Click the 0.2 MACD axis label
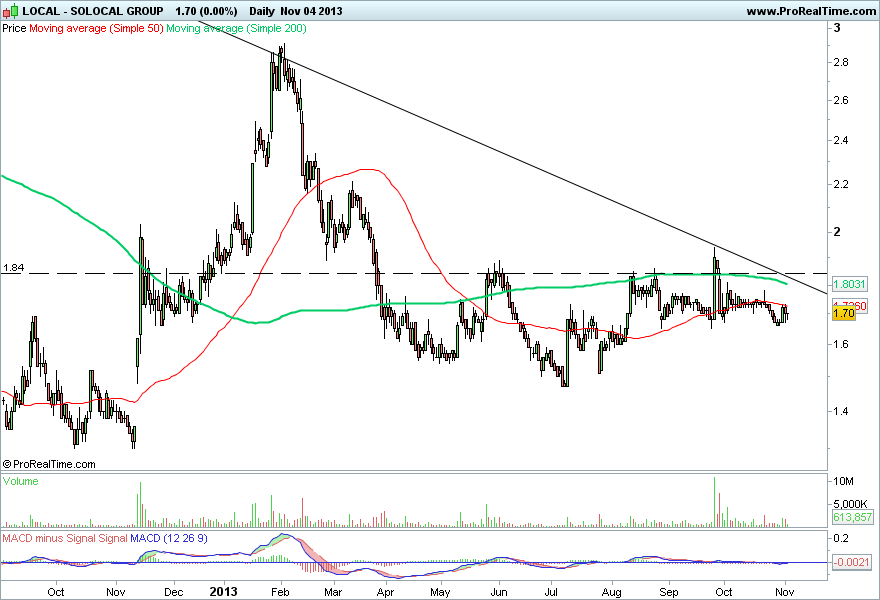Image resolution: width=880 pixels, height=600 pixels. (x=841, y=538)
